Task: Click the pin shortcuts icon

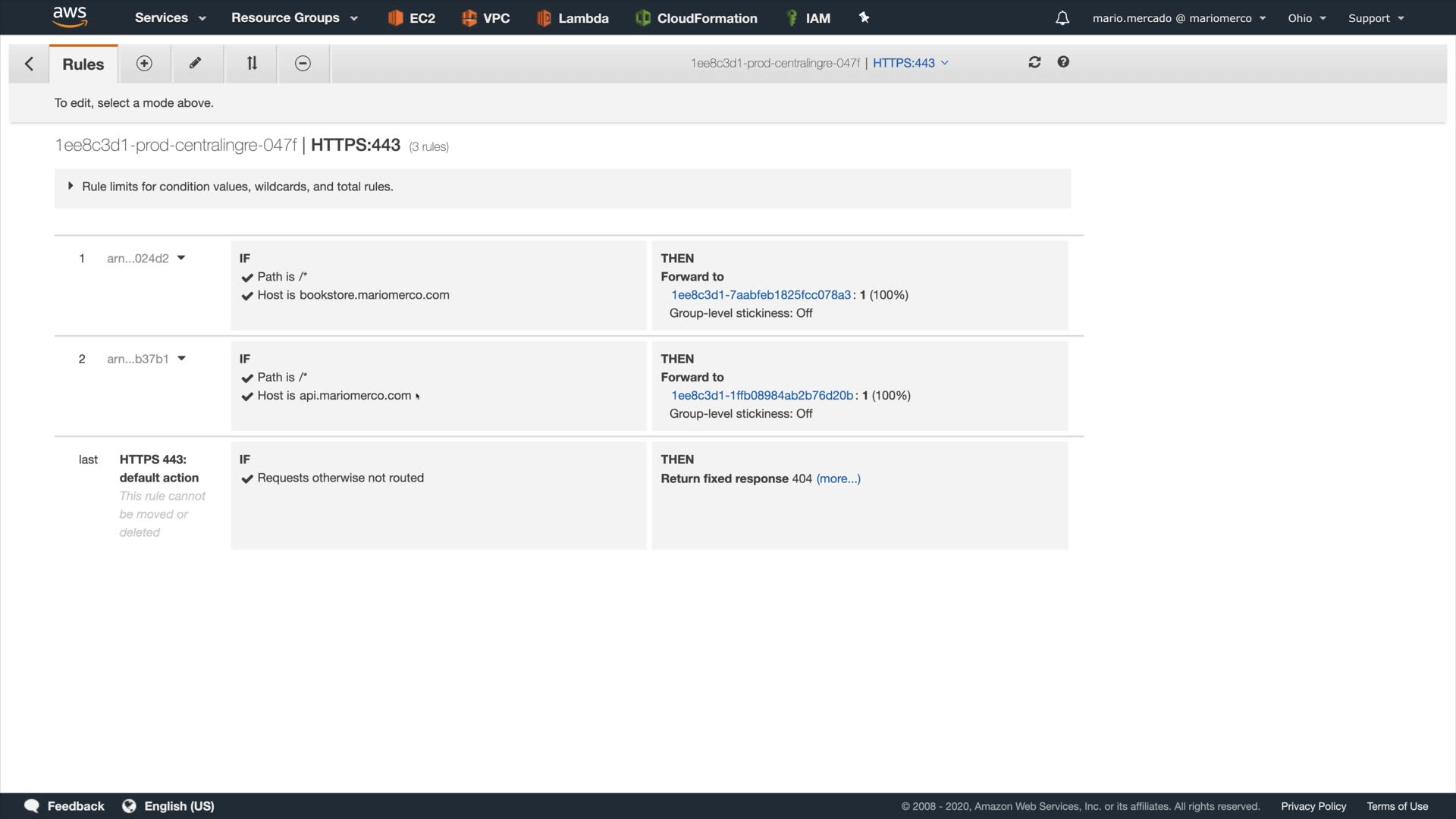Action: click(x=864, y=17)
